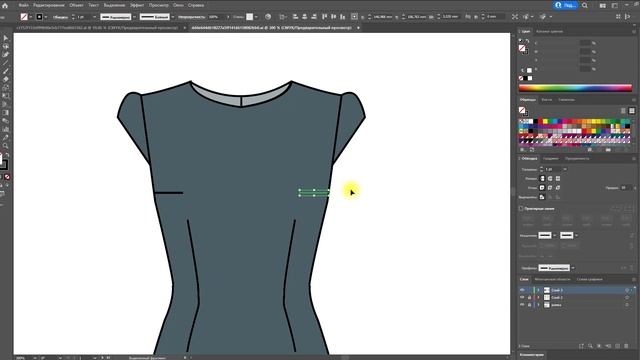Go to the Home screen icon
This screenshot has width=640, height=360.
pos(5,5)
